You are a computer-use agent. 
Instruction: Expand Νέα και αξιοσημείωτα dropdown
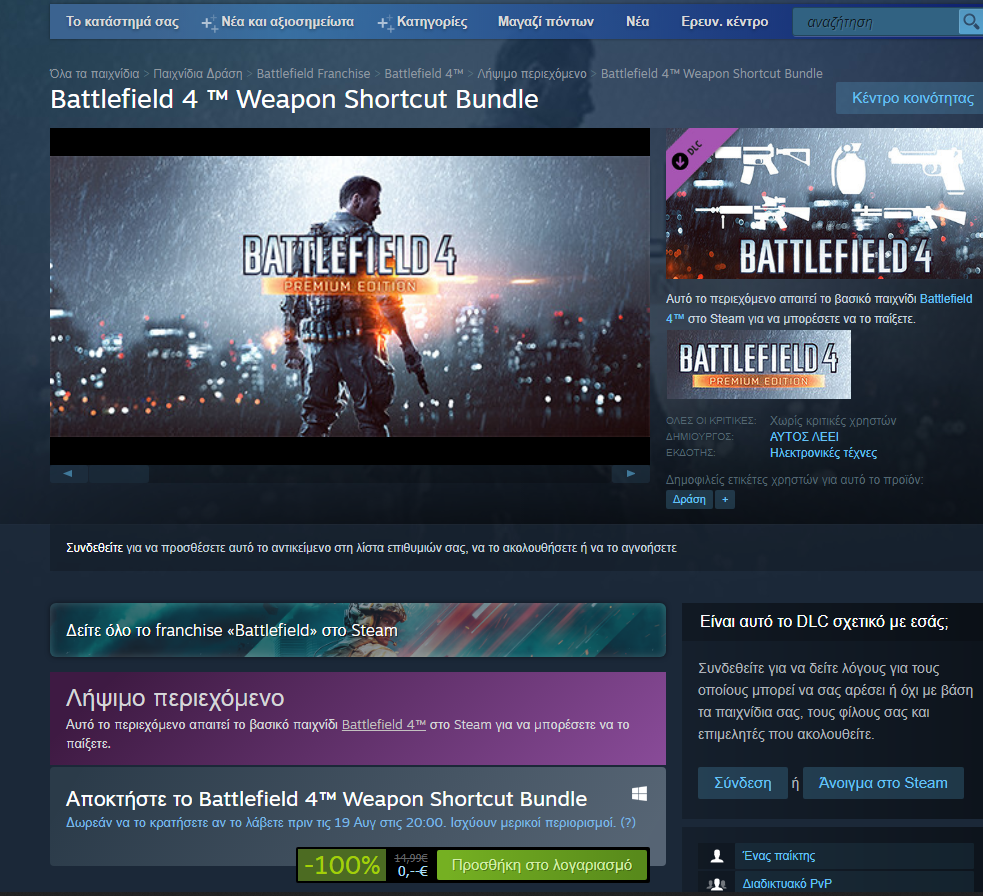[x=278, y=22]
